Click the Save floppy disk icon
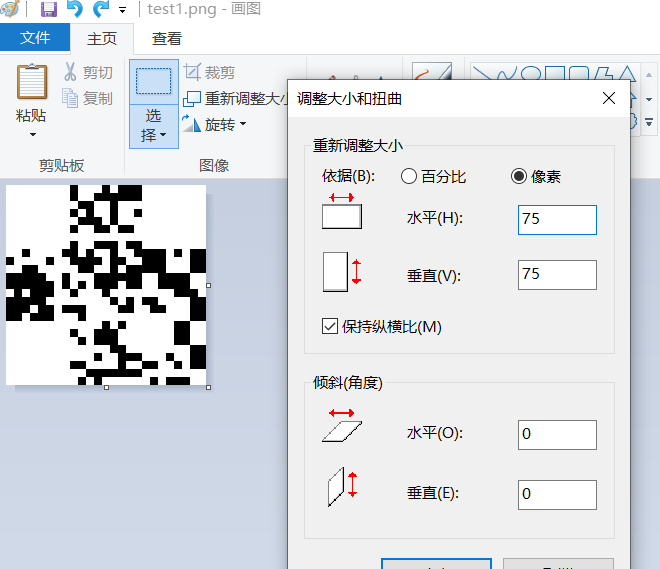 point(49,9)
